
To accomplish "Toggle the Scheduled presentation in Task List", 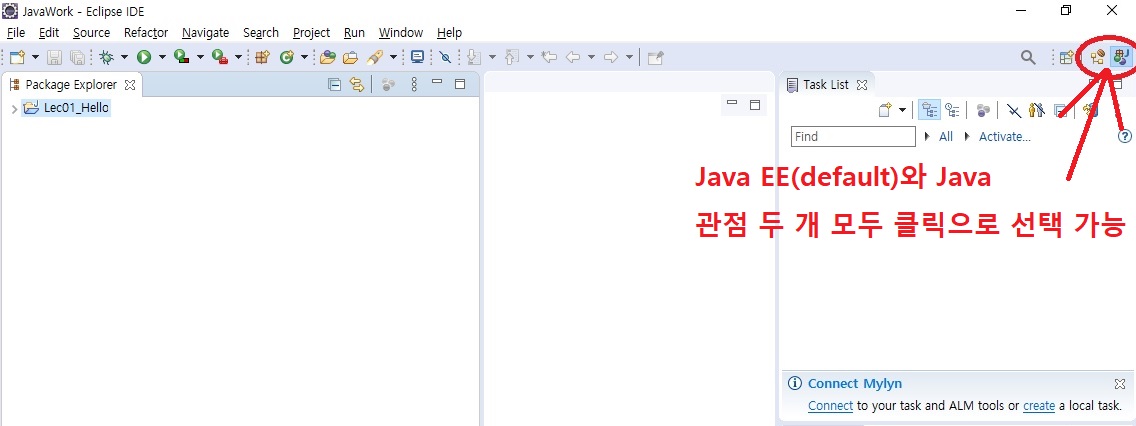I will 952,110.
